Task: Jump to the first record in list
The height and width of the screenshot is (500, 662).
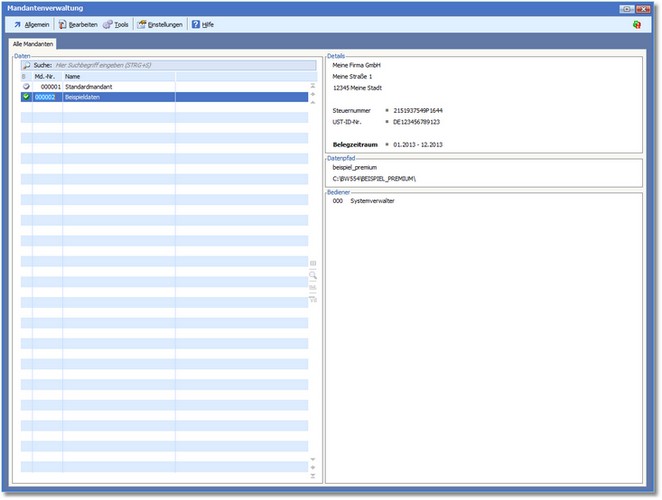Action: pyautogui.click(x=313, y=86)
